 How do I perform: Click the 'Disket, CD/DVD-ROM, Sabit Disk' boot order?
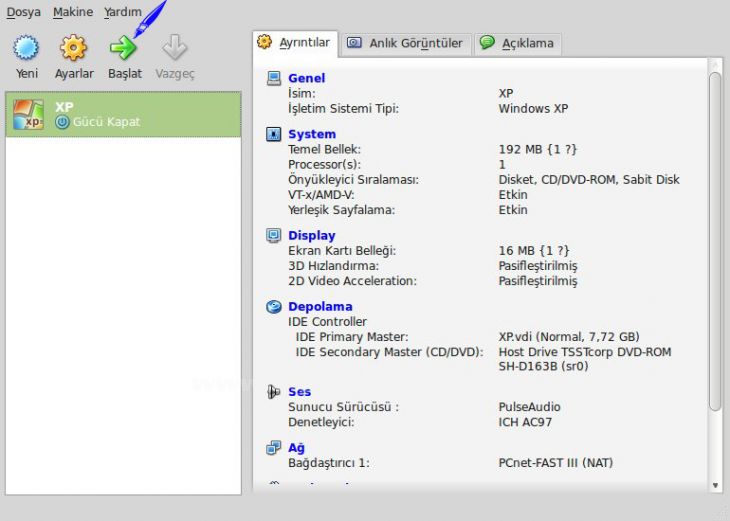pyautogui.click(x=589, y=180)
